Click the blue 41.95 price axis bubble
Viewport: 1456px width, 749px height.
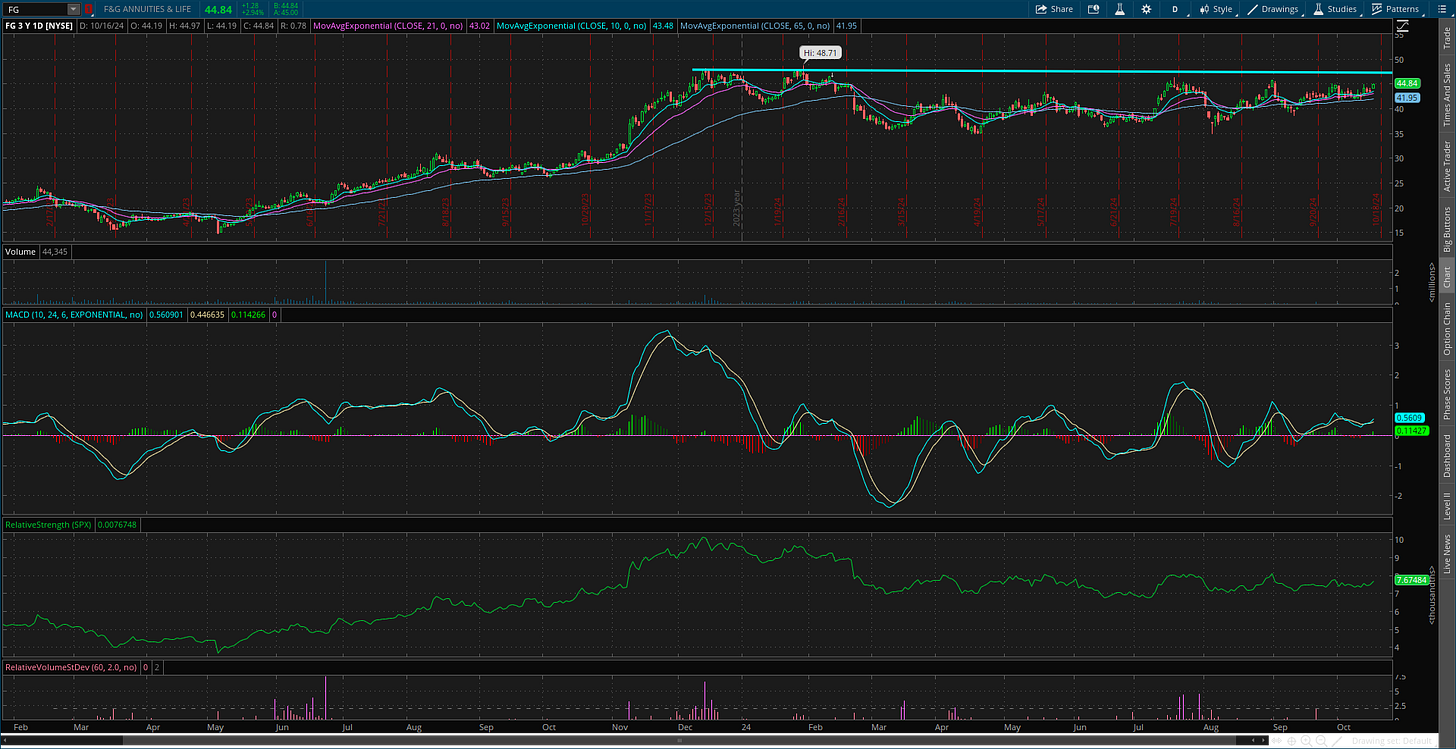point(1408,97)
